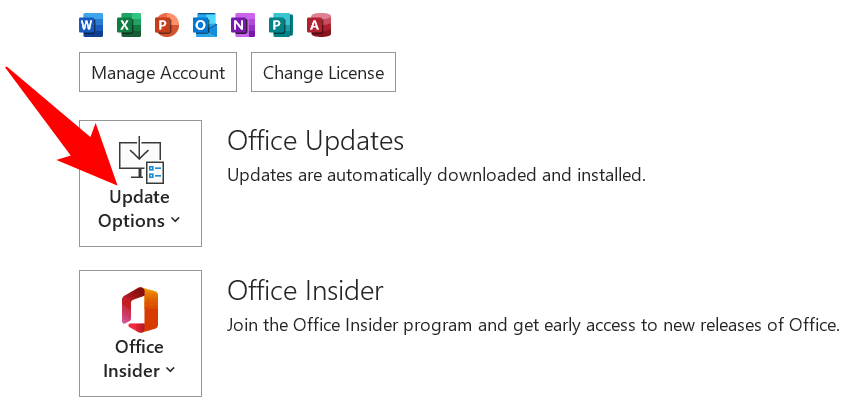Image resolution: width=844 pixels, height=405 pixels.
Task: Expand the Update Options dropdown chevron
Action: [x=176, y=221]
